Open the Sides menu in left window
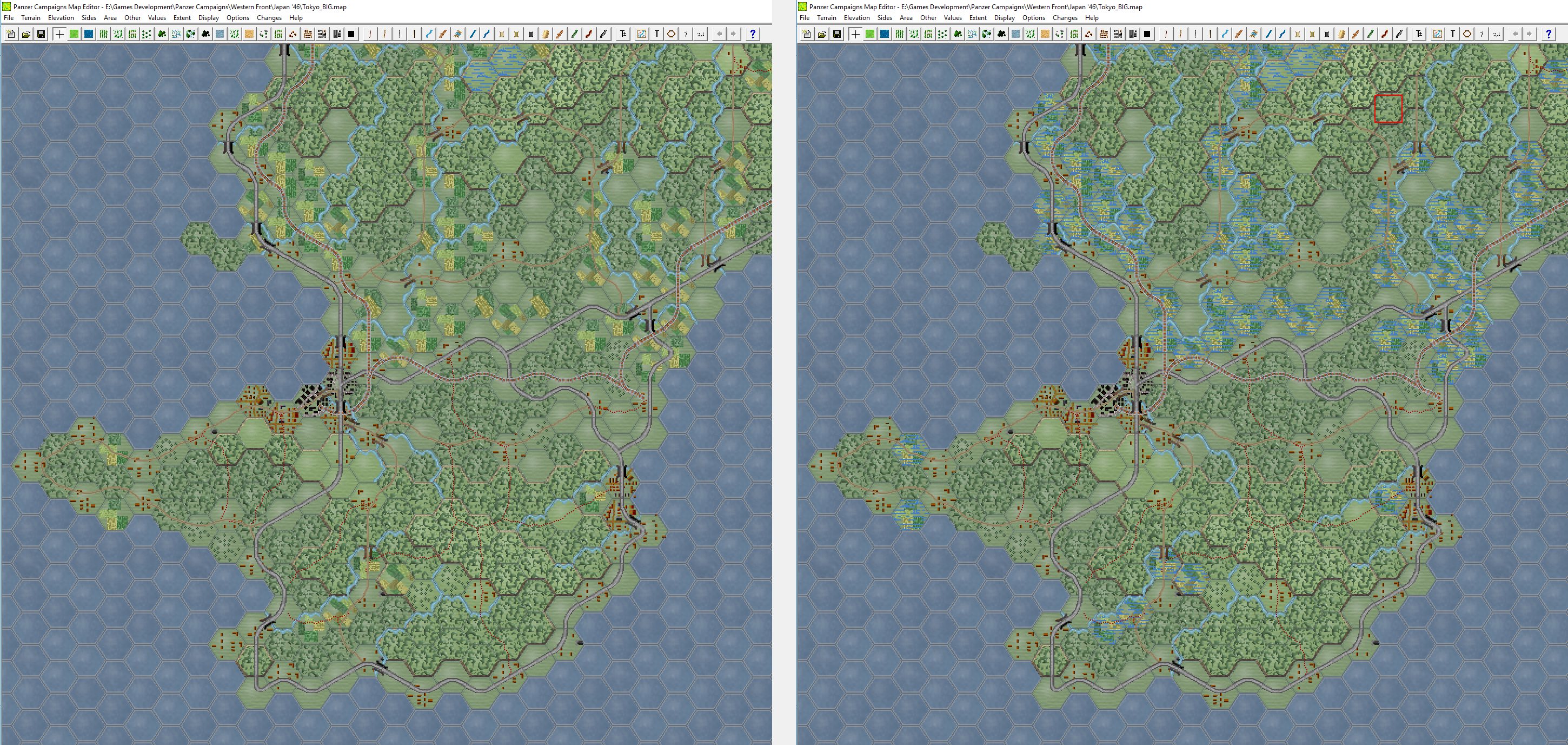This screenshot has width=1568, height=745. (89, 18)
